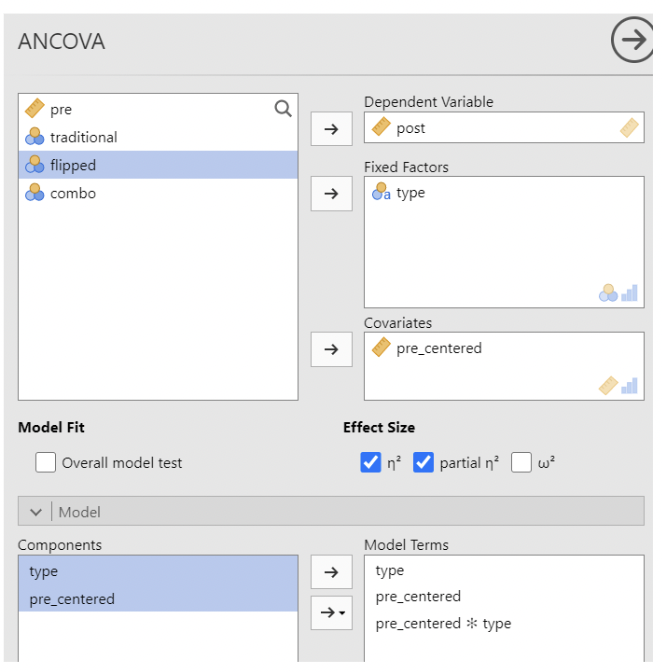Click the collapse options arrow beside ANCOVA
The width and height of the screenshot is (662, 672).
point(632,41)
